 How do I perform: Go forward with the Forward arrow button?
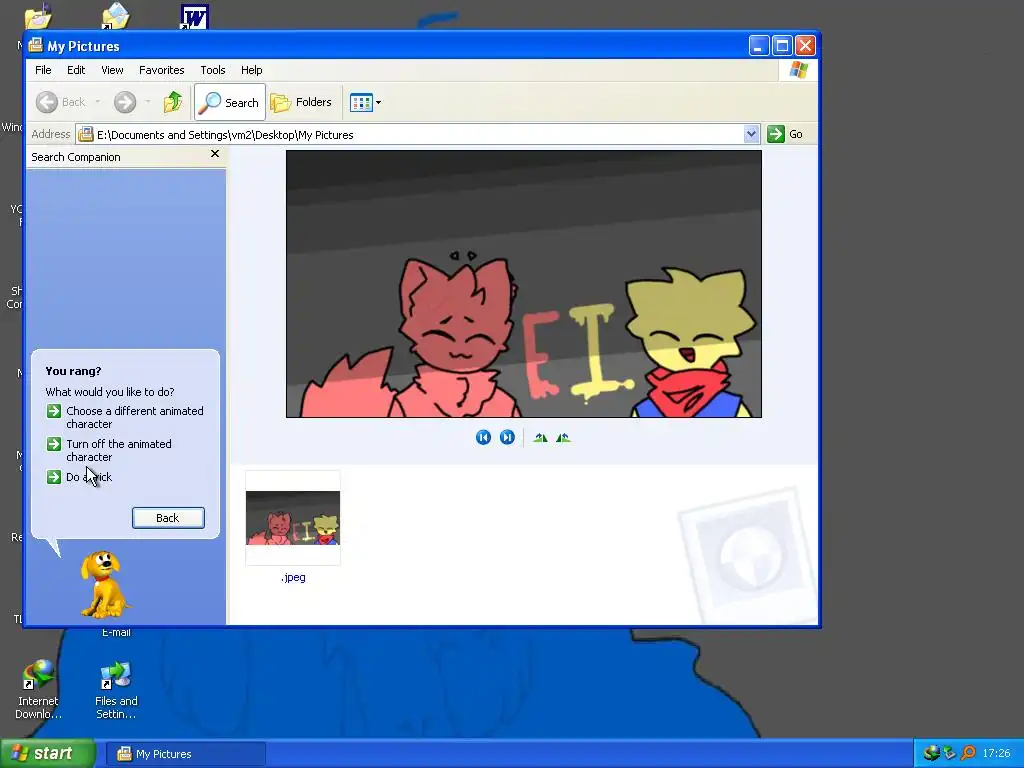tap(125, 102)
